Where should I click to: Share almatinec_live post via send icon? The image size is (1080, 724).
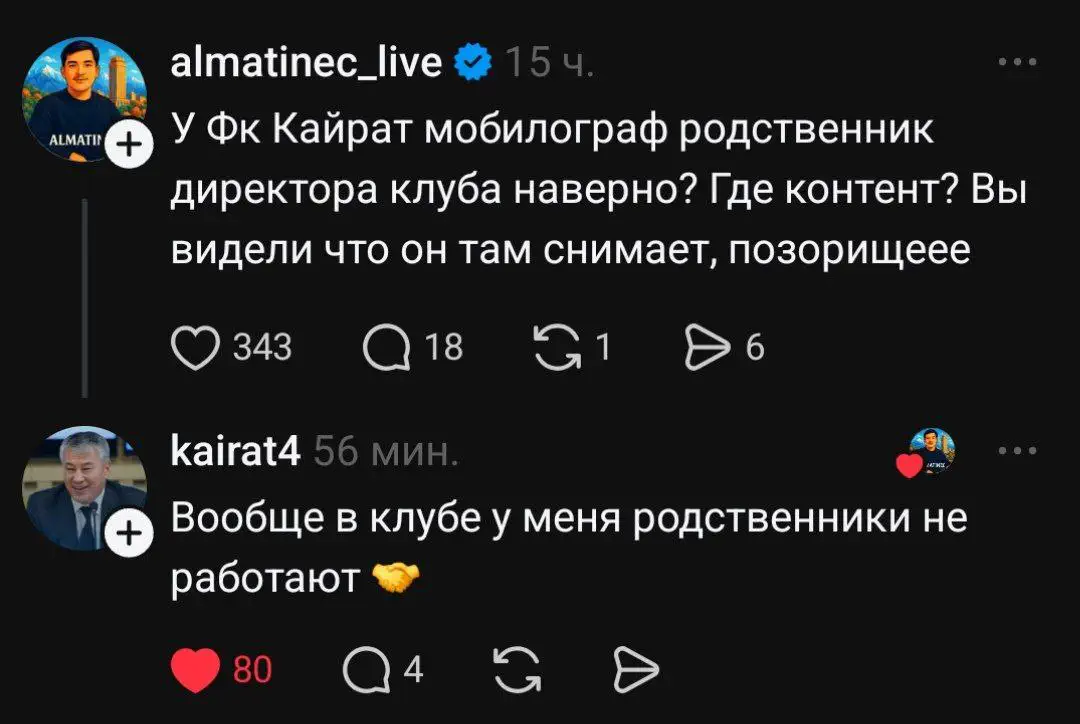(x=707, y=347)
